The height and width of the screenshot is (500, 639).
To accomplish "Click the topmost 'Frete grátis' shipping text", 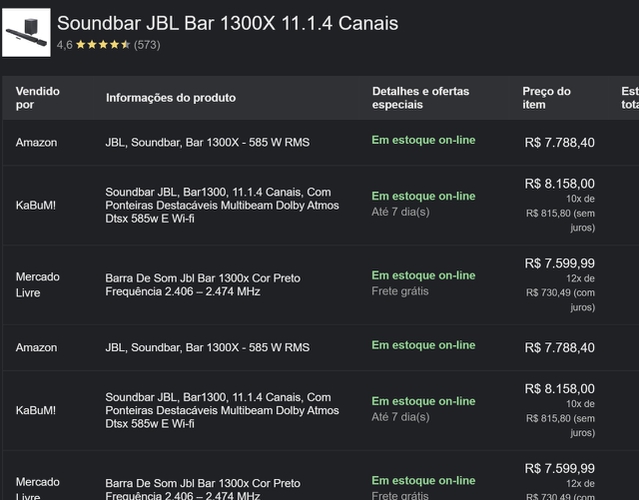I will [400, 291].
